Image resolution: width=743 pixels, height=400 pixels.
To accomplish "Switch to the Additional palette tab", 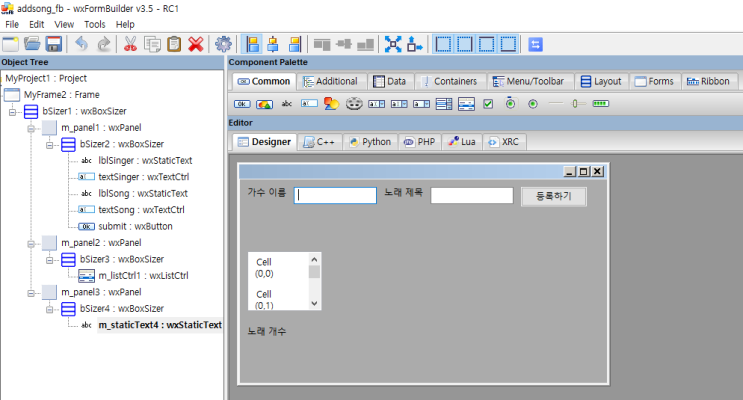I will pyautogui.click(x=331, y=82).
